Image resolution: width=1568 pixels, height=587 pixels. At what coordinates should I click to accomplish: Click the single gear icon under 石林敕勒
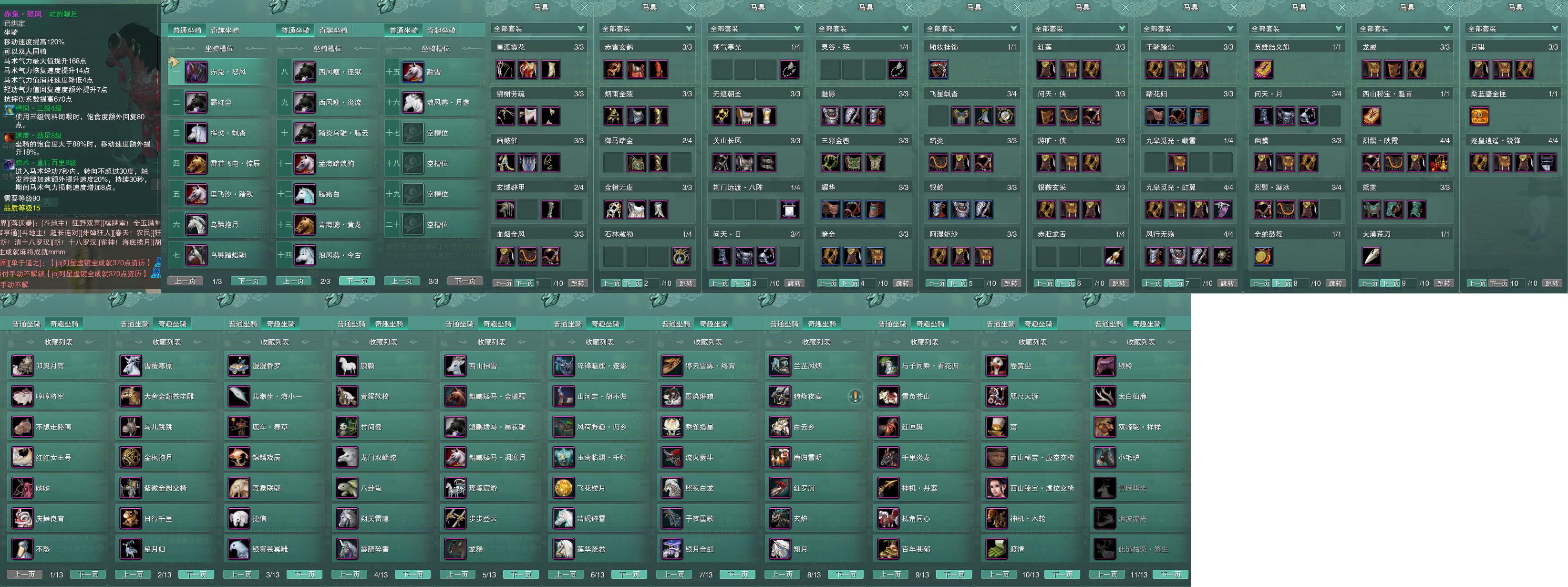(x=681, y=256)
